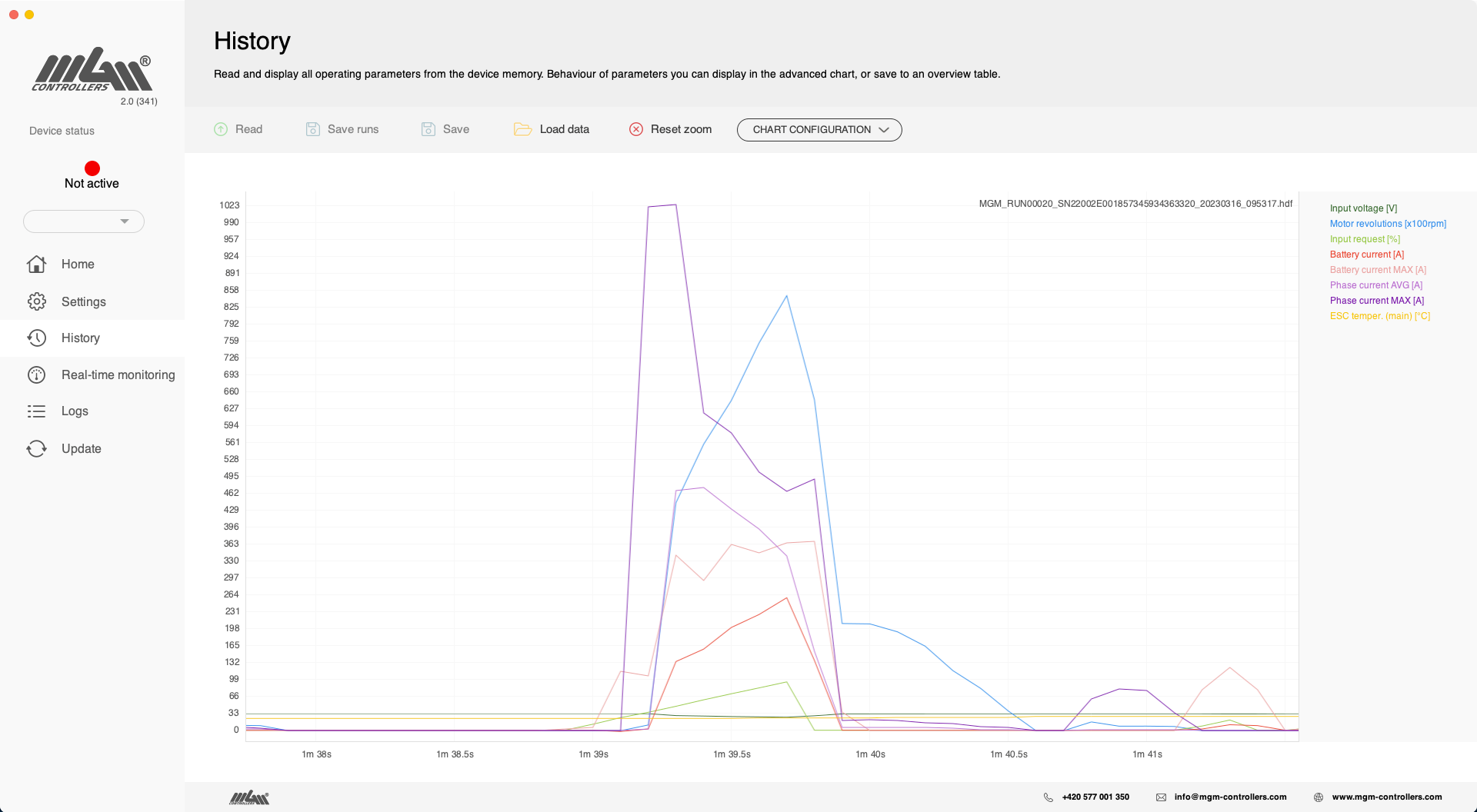Toggle Phase current AVG [A] legend series
This screenshot has width=1477, height=812.
click(x=1376, y=285)
